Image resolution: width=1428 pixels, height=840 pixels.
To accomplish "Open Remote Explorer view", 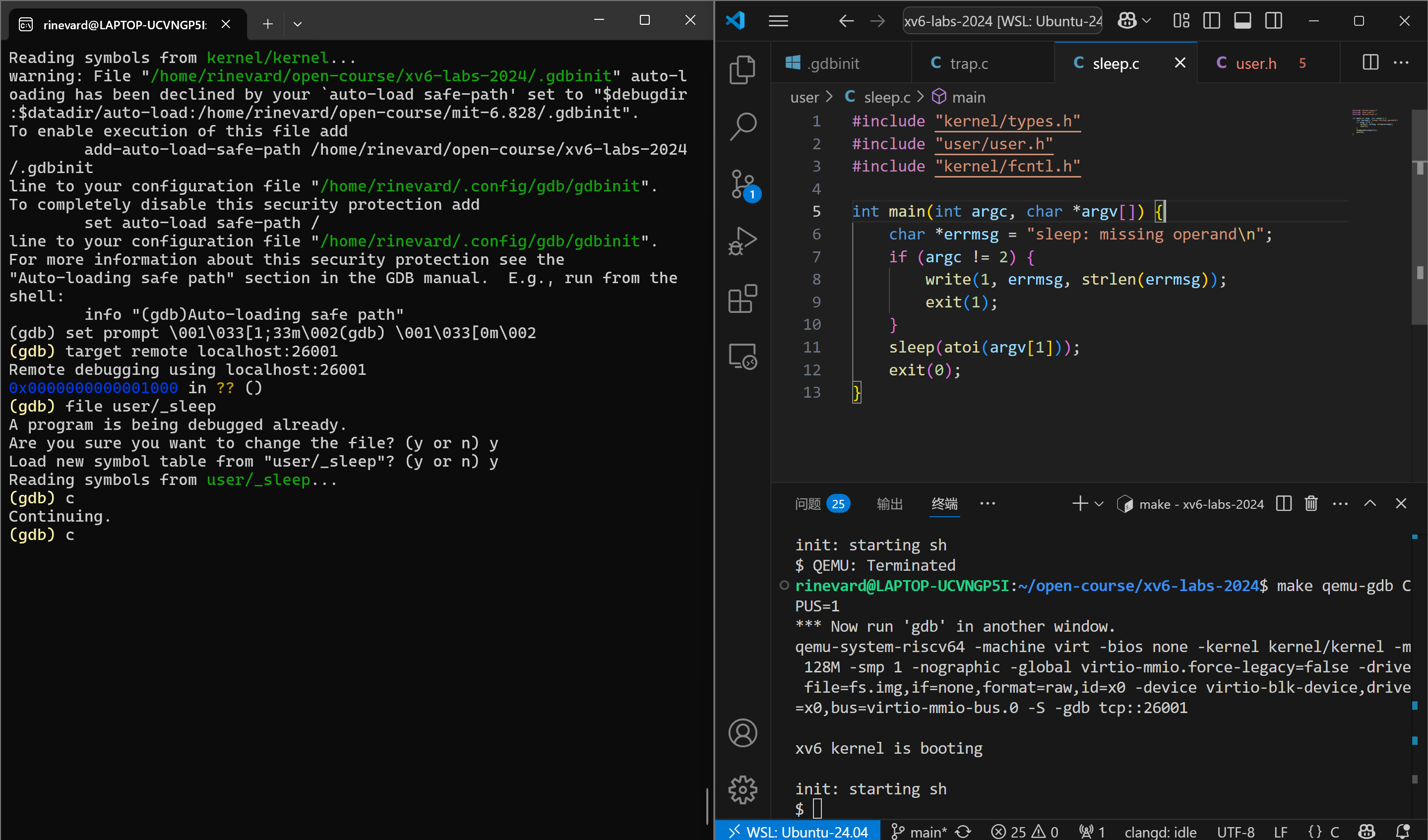I will pos(743,356).
